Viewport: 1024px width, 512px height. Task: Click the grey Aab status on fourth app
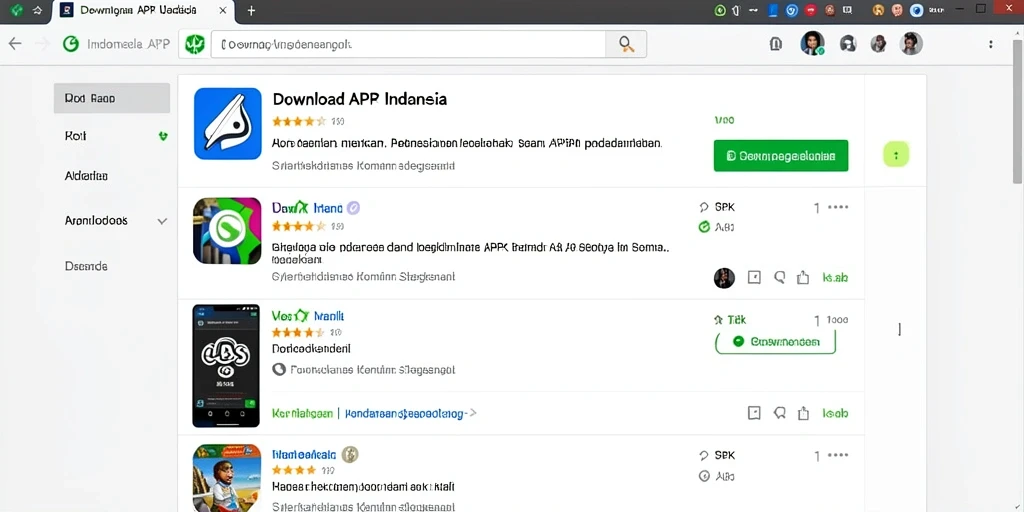coord(716,476)
